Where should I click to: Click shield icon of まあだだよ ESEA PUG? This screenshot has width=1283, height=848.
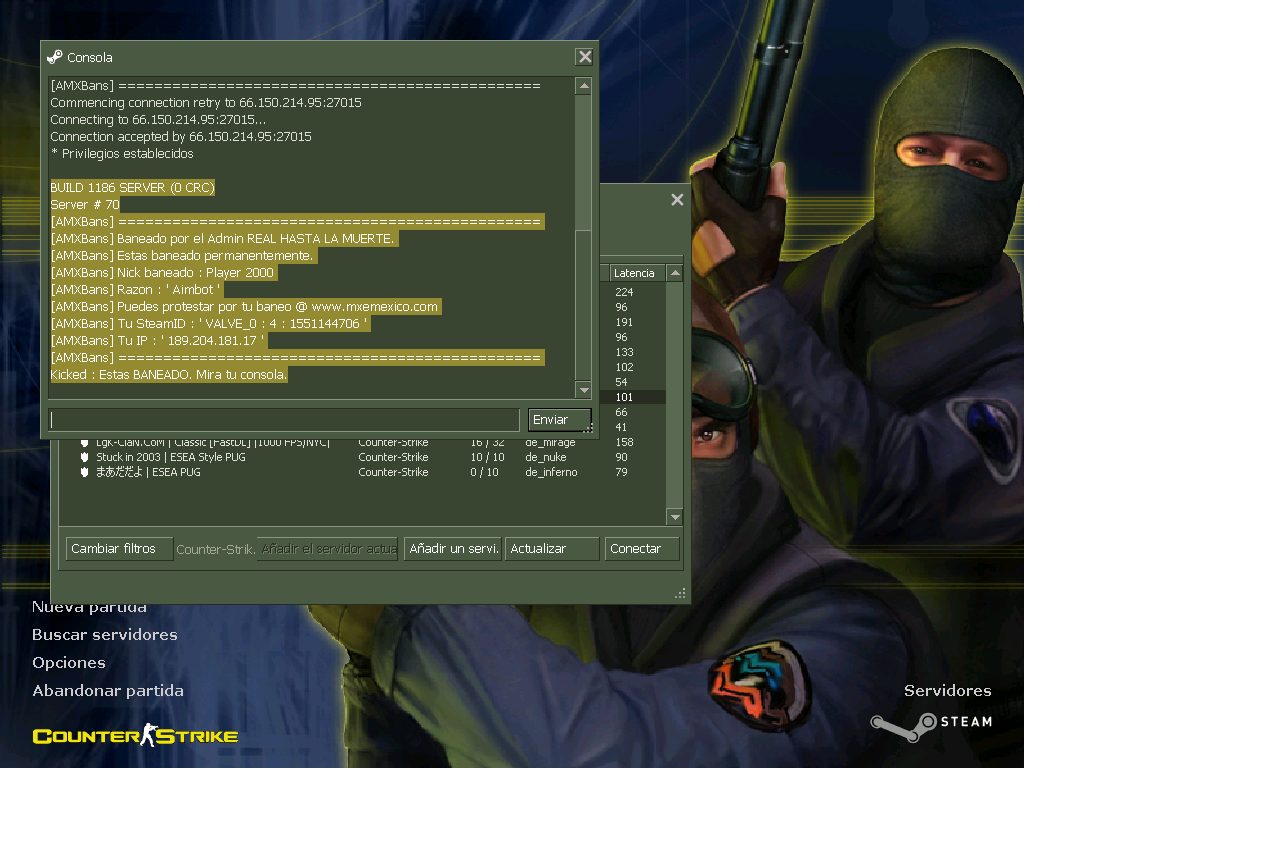click(85, 472)
